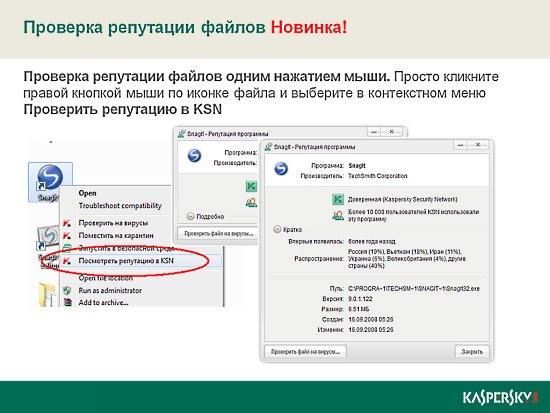
Task: Choose Run as administrator menu entry
Action: click(x=110, y=291)
